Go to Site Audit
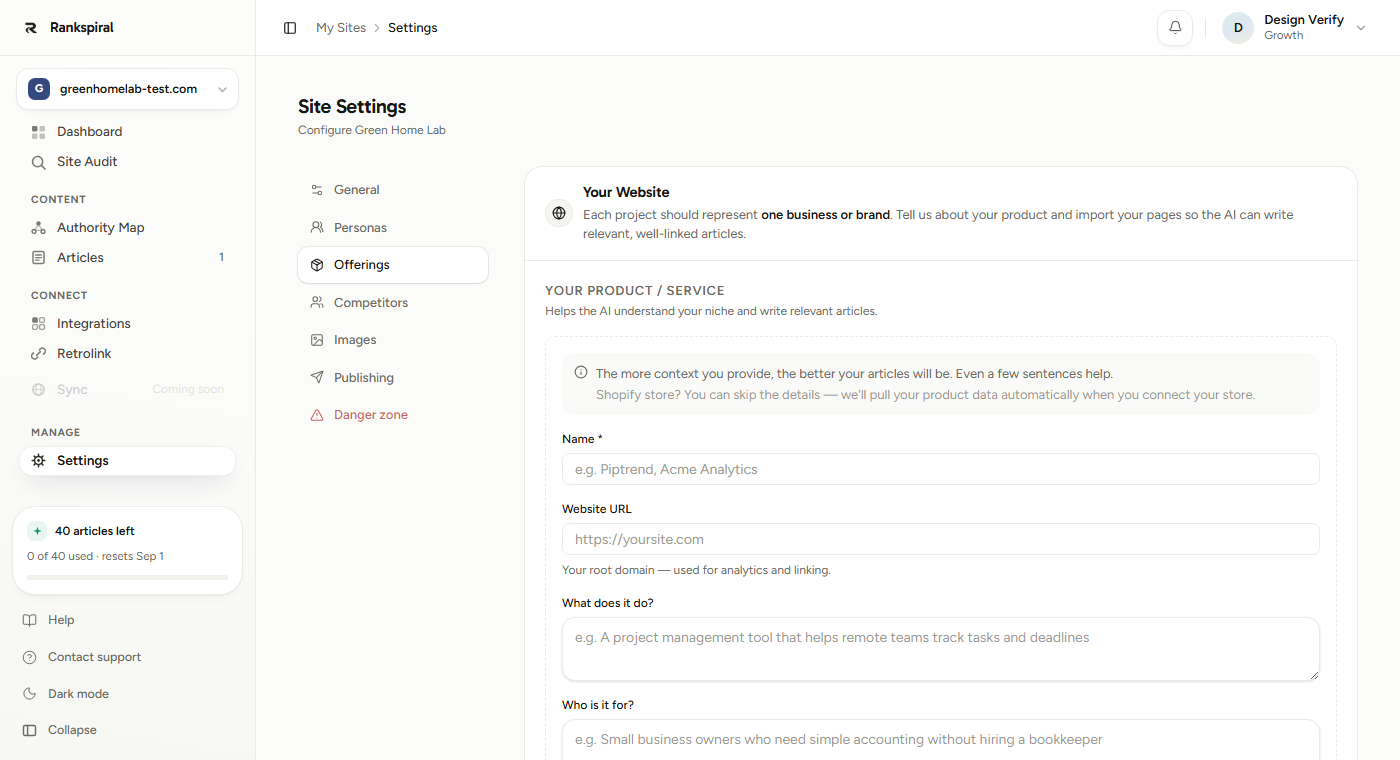The width and height of the screenshot is (1400, 760). tap(127, 162)
